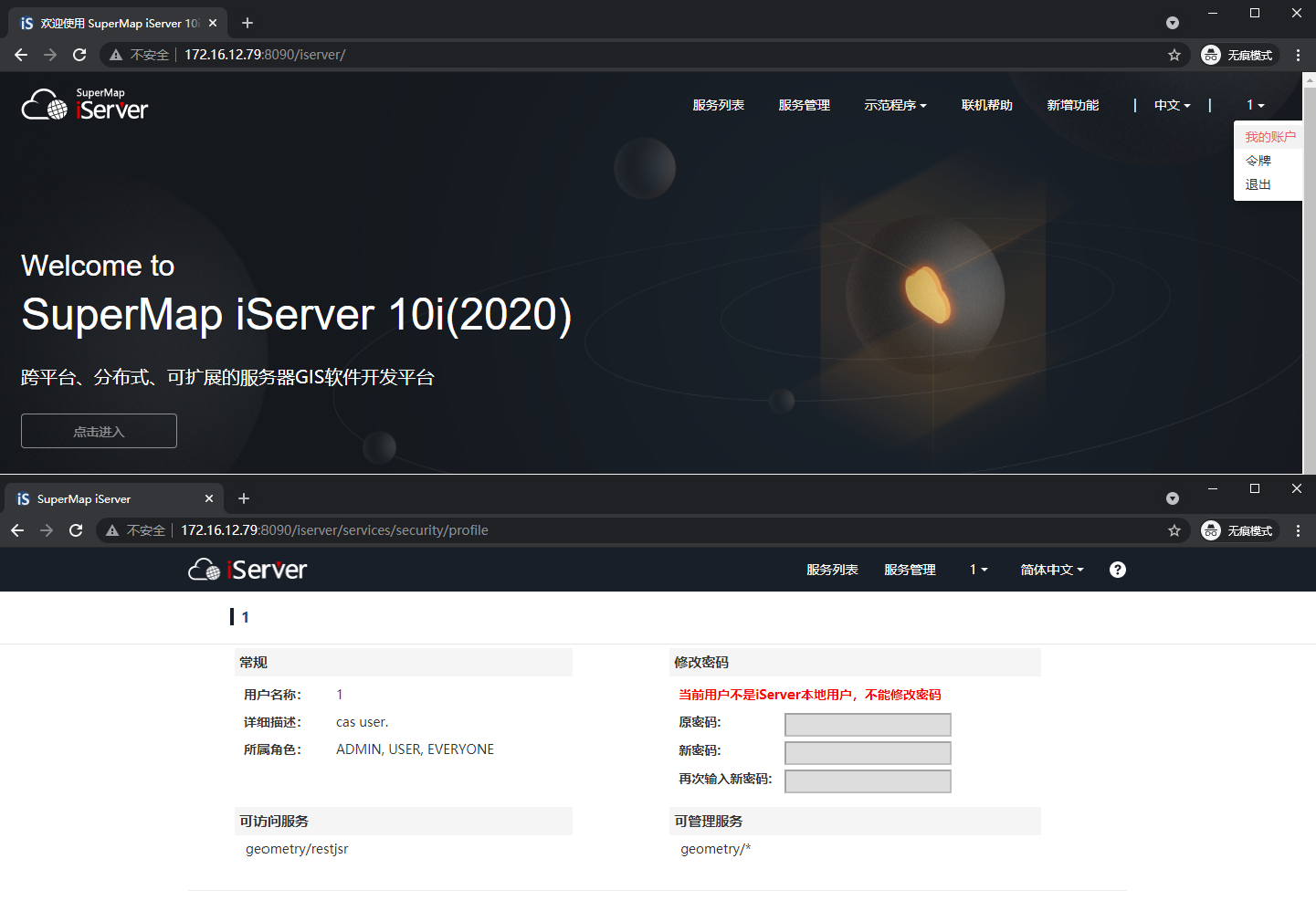This screenshot has height=901, width=1316.
Task: Click the top window address bar URL
Action: 265,55
